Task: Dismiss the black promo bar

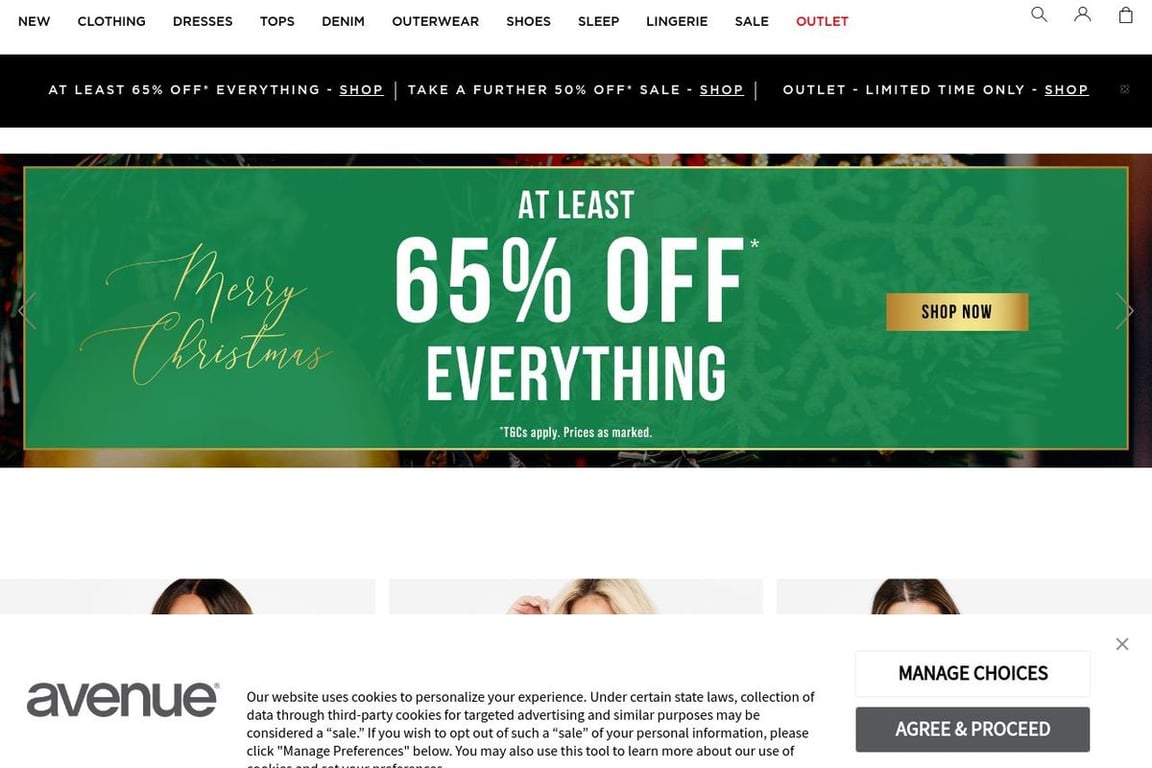Action: (x=1124, y=89)
